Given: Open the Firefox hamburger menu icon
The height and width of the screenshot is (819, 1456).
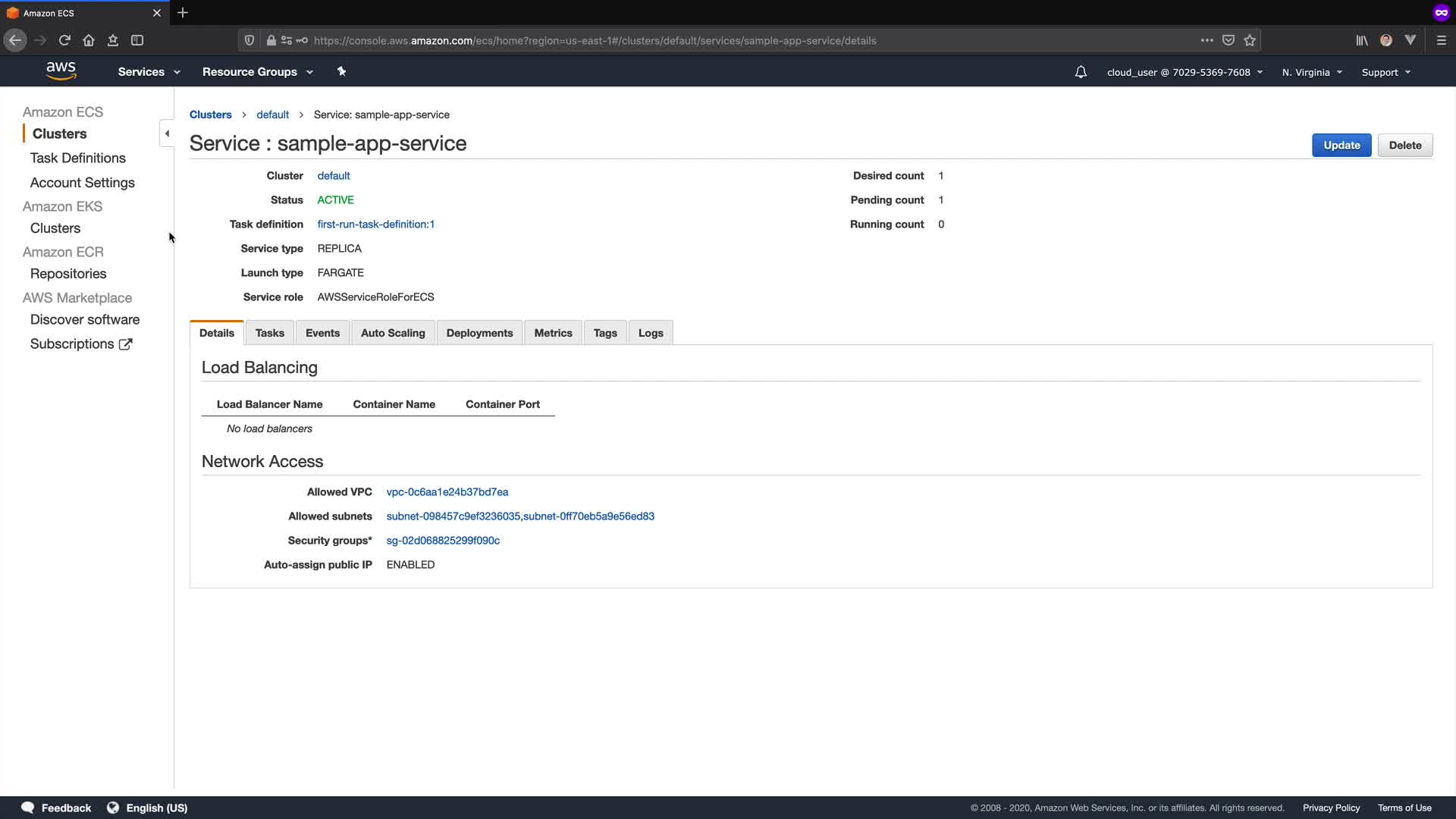Looking at the screenshot, I should point(1442,40).
